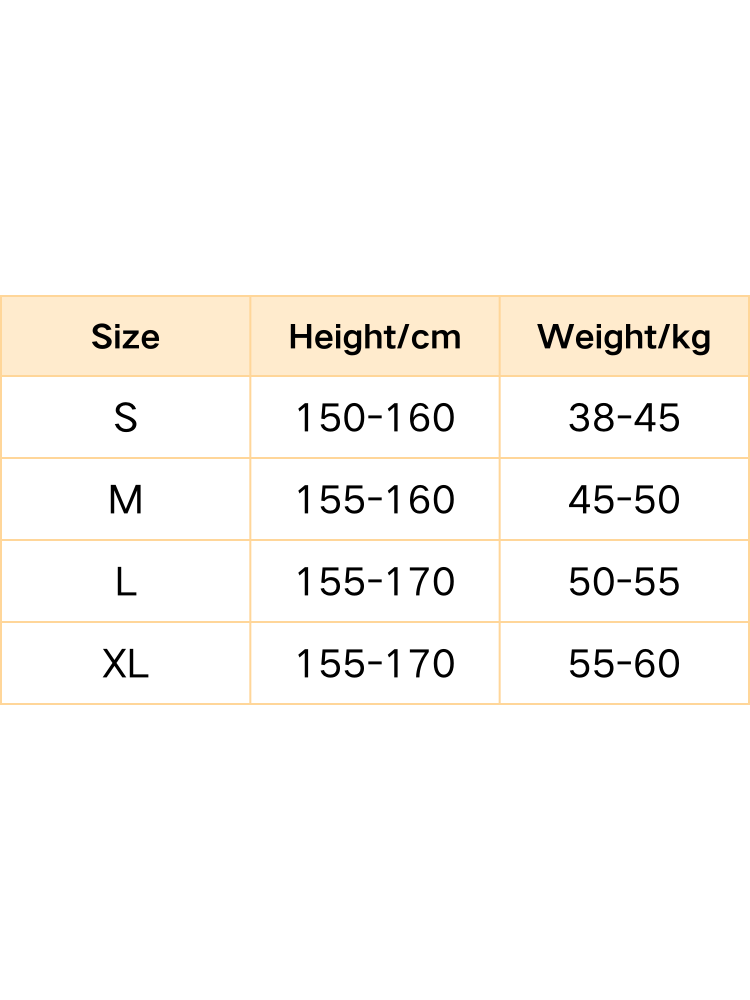Select the XL size cell
Viewport: 750px width, 1000px height.
pos(125,664)
